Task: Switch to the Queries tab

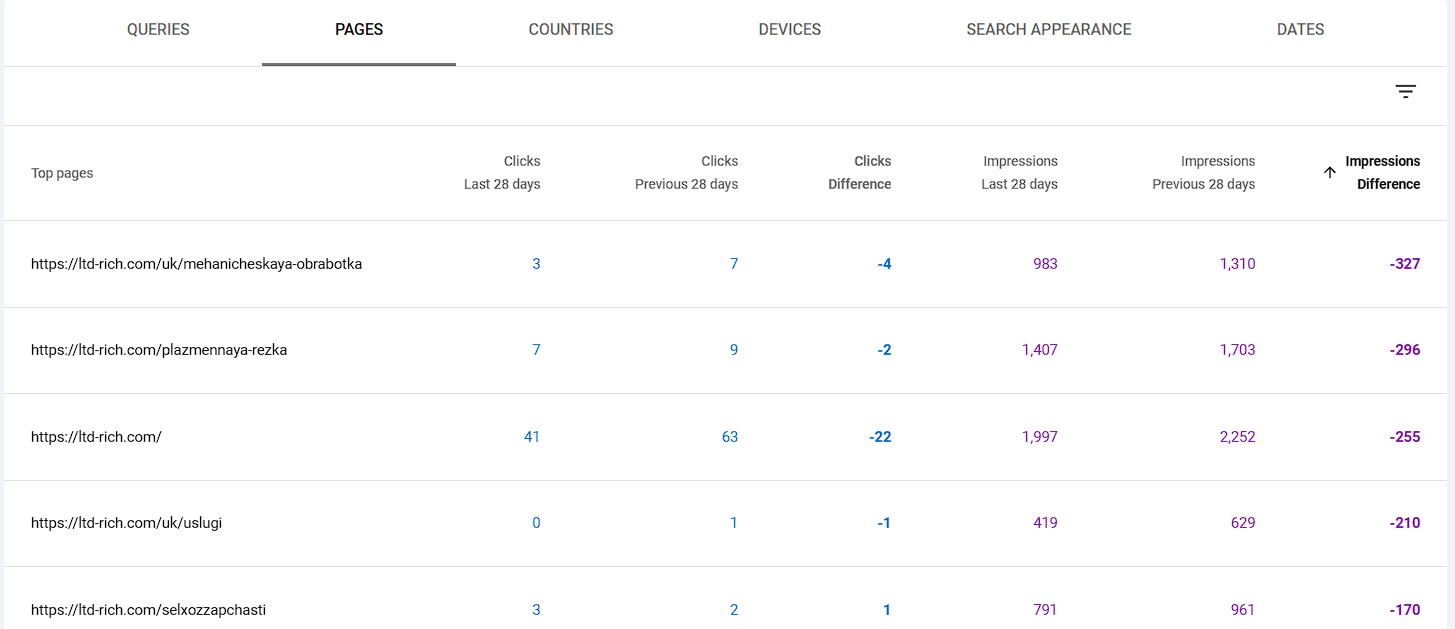Action: pyautogui.click(x=158, y=30)
